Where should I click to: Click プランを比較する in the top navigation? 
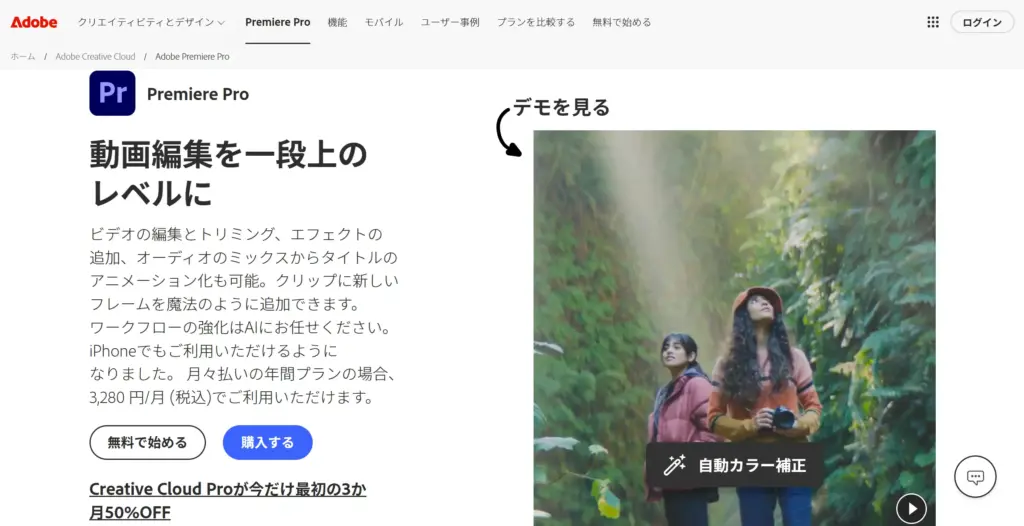[x=536, y=22]
